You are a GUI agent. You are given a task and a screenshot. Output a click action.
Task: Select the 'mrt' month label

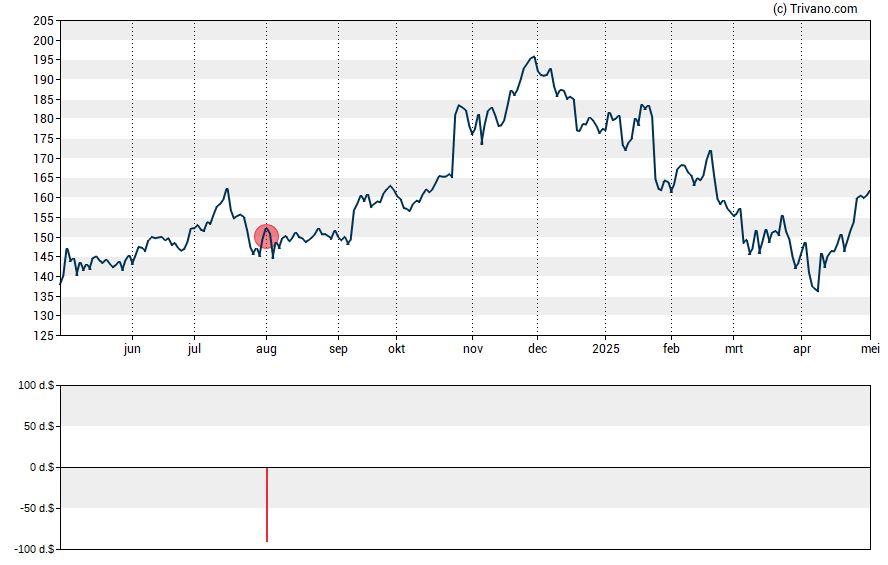point(734,349)
